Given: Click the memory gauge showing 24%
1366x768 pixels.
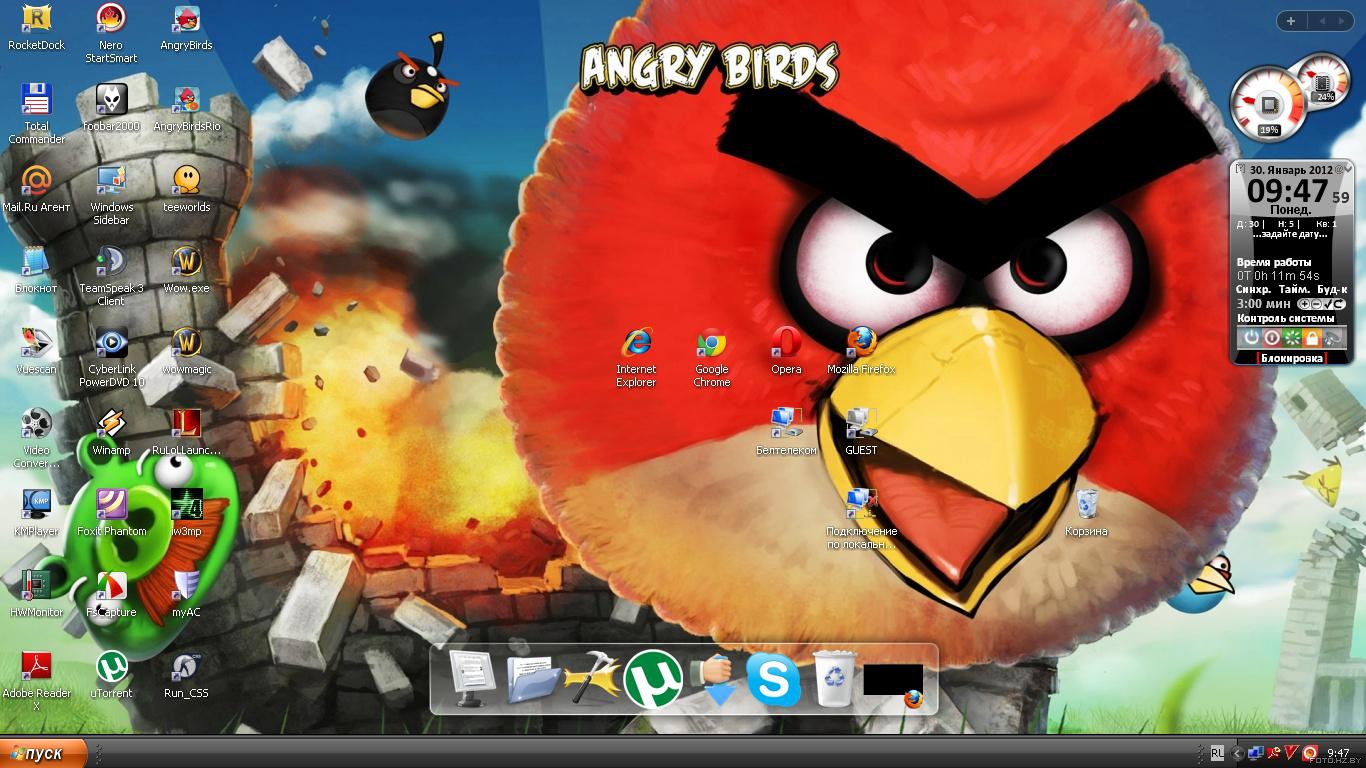Looking at the screenshot, I should click(x=1324, y=80).
